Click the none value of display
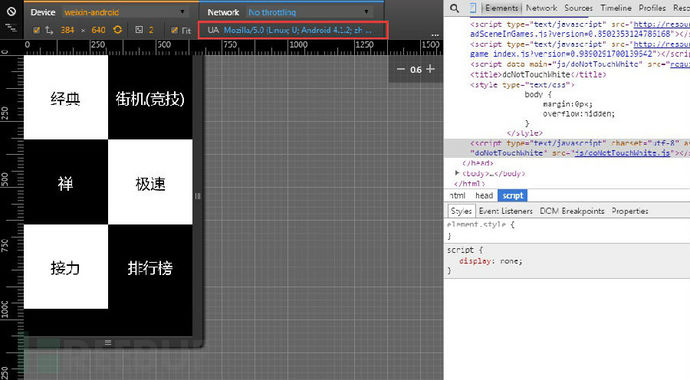The height and width of the screenshot is (380, 690). (x=510, y=261)
